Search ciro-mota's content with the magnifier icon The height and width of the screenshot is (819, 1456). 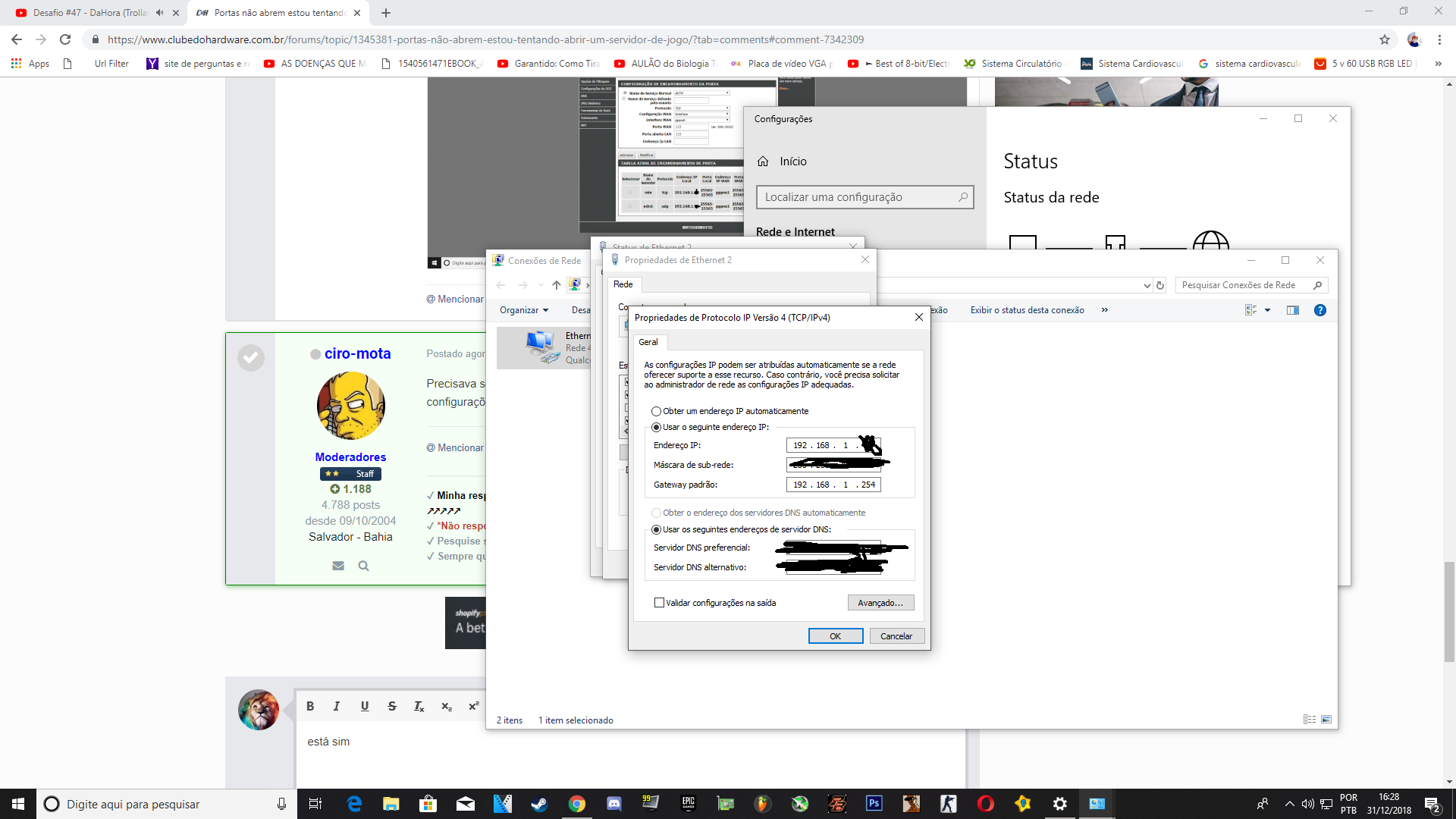(x=363, y=566)
